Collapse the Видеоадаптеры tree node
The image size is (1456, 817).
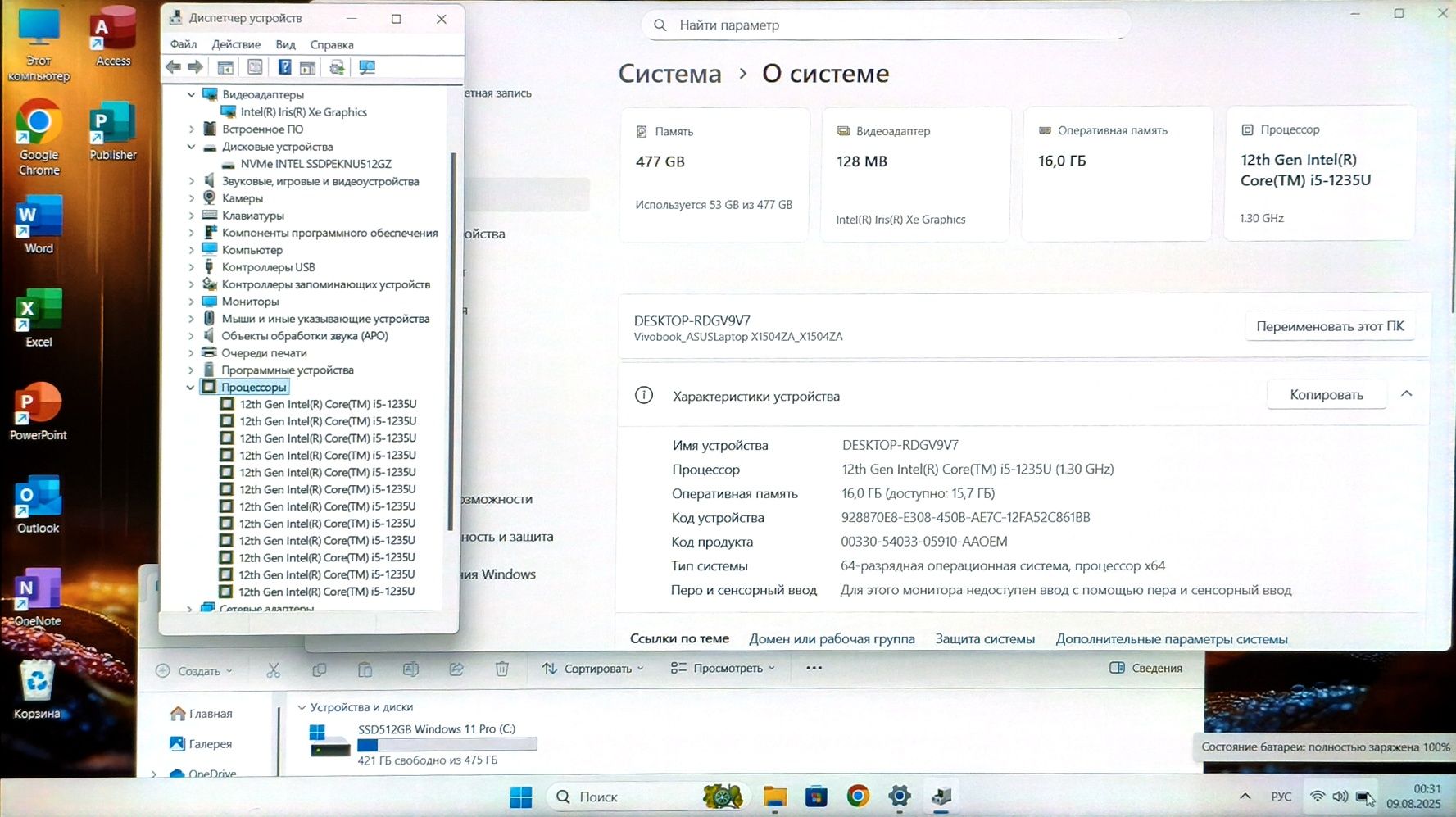(192, 95)
